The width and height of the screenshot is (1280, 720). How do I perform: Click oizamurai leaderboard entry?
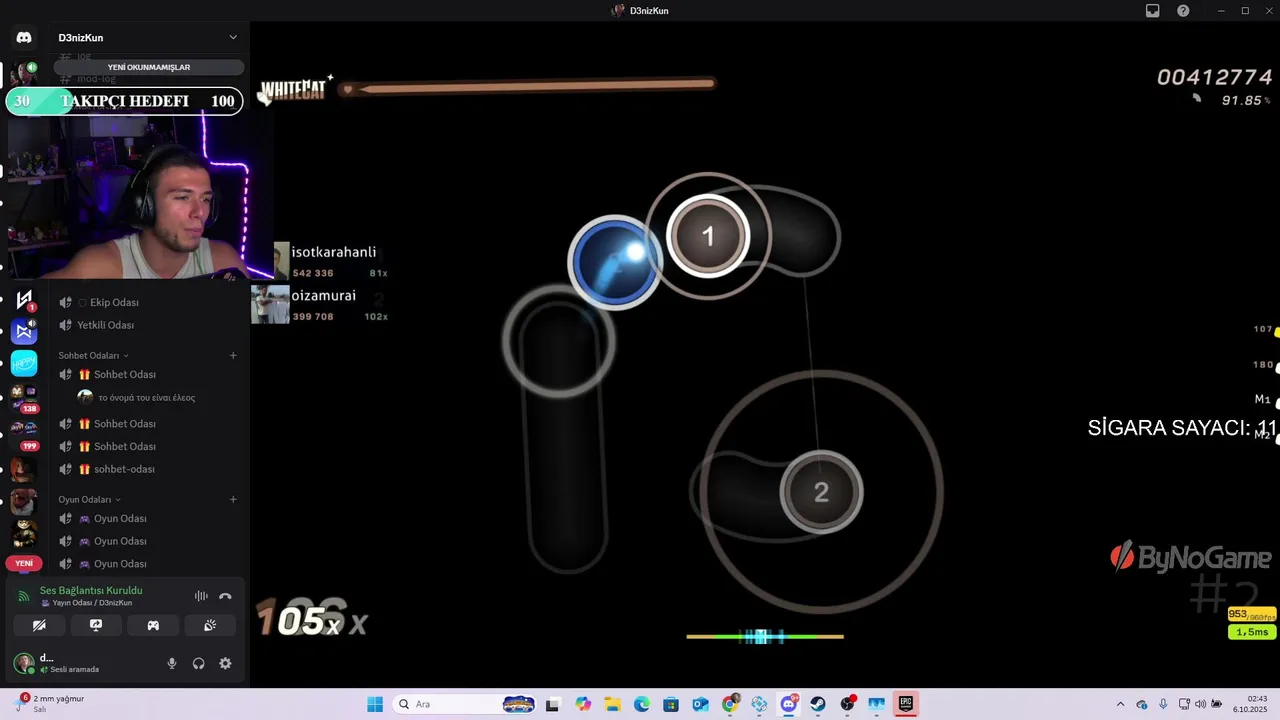[320, 305]
